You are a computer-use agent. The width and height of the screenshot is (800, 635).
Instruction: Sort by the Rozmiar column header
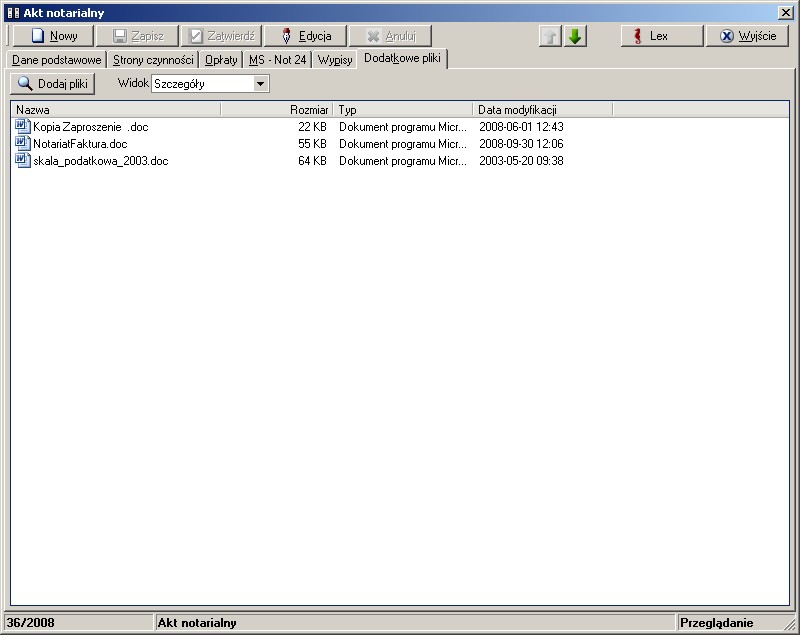click(277, 110)
